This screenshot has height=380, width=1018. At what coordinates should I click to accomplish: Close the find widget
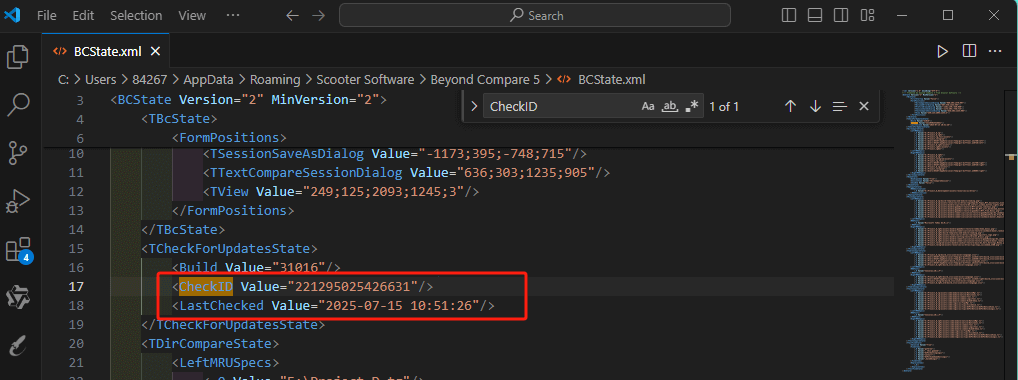coord(863,107)
